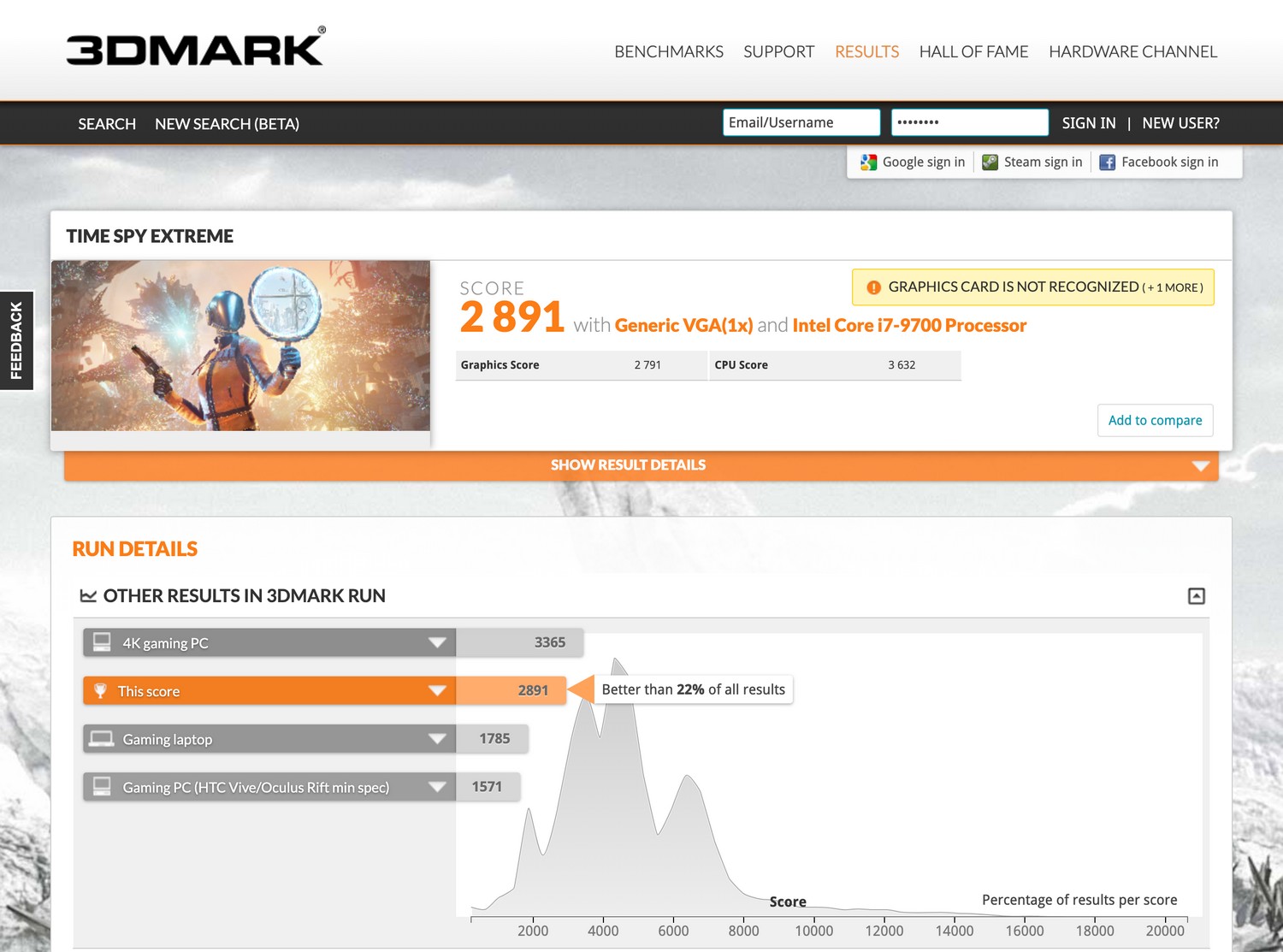This screenshot has height=952, width=1283.
Task: Expand the 4K gaming PC dropdown arrow
Action: tap(437, 643)
